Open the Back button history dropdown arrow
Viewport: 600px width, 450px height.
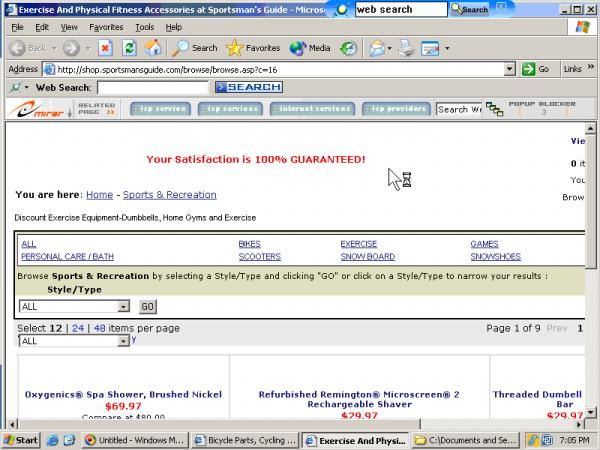coord(54,48)
